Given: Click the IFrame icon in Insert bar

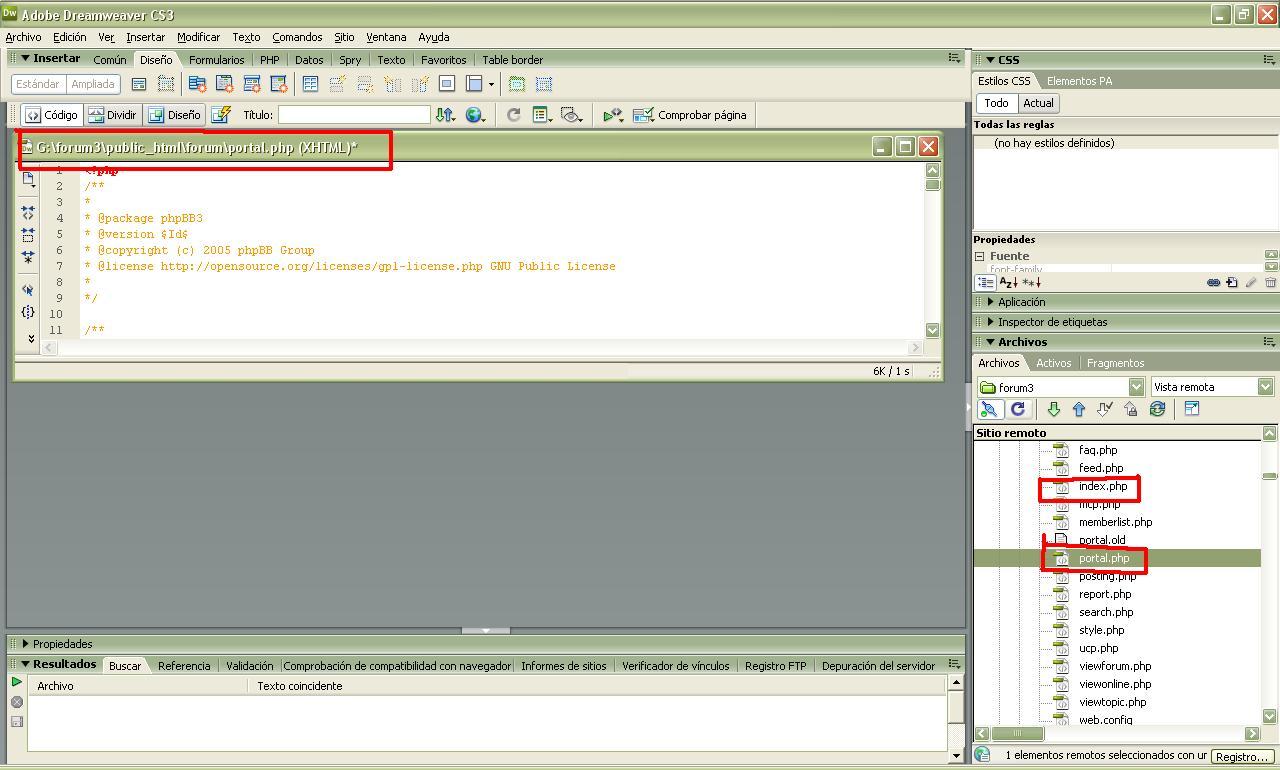Looking at the screenshot, I should tap(447, 84).
